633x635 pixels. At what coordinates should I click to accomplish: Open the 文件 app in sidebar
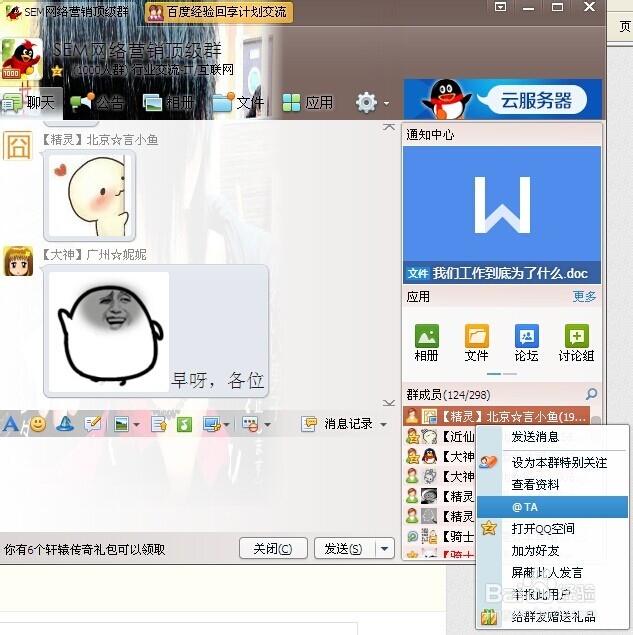click(476, 343)
